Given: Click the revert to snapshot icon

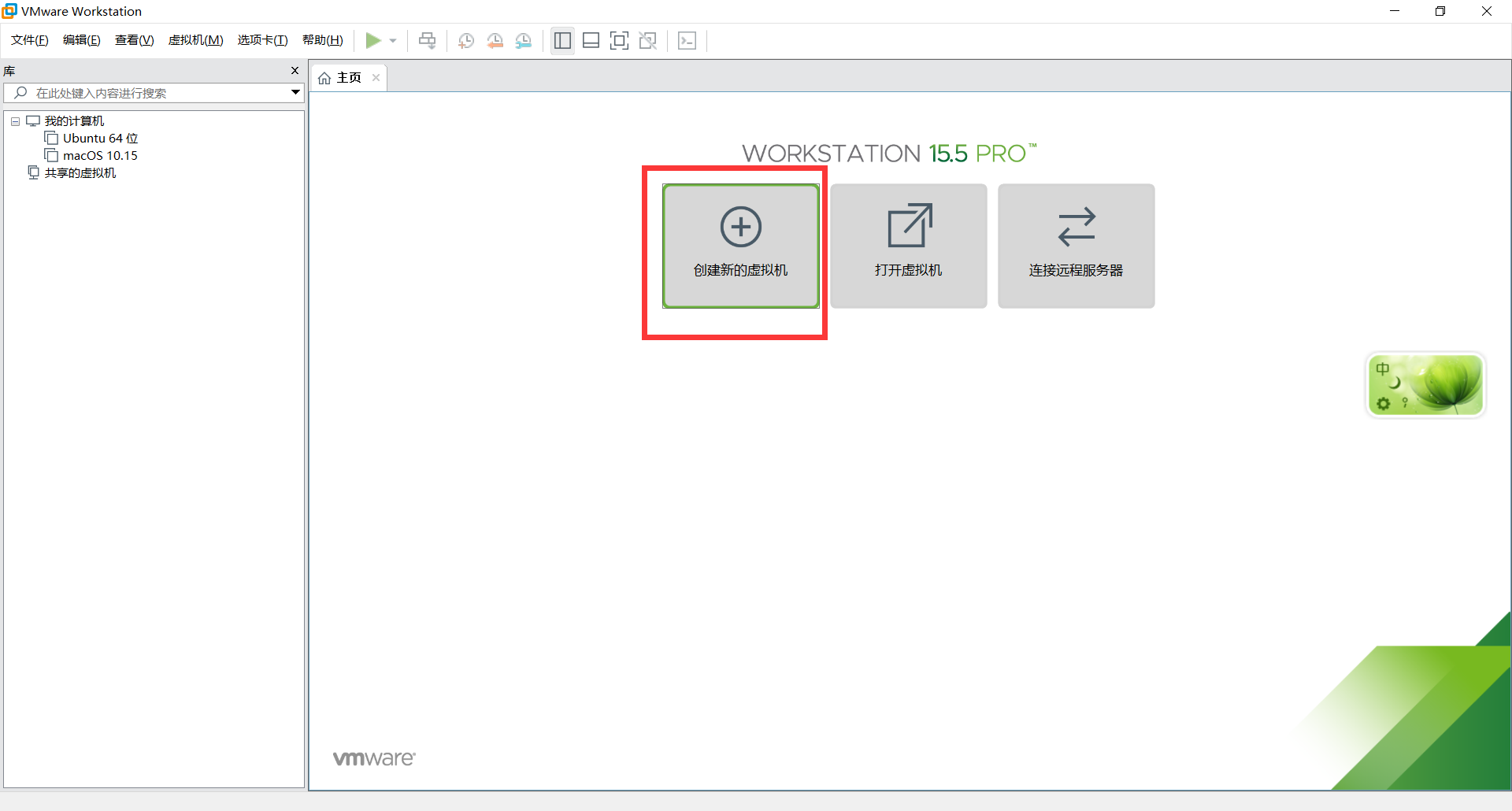Looking at the screenshot, I should (495, 40).
